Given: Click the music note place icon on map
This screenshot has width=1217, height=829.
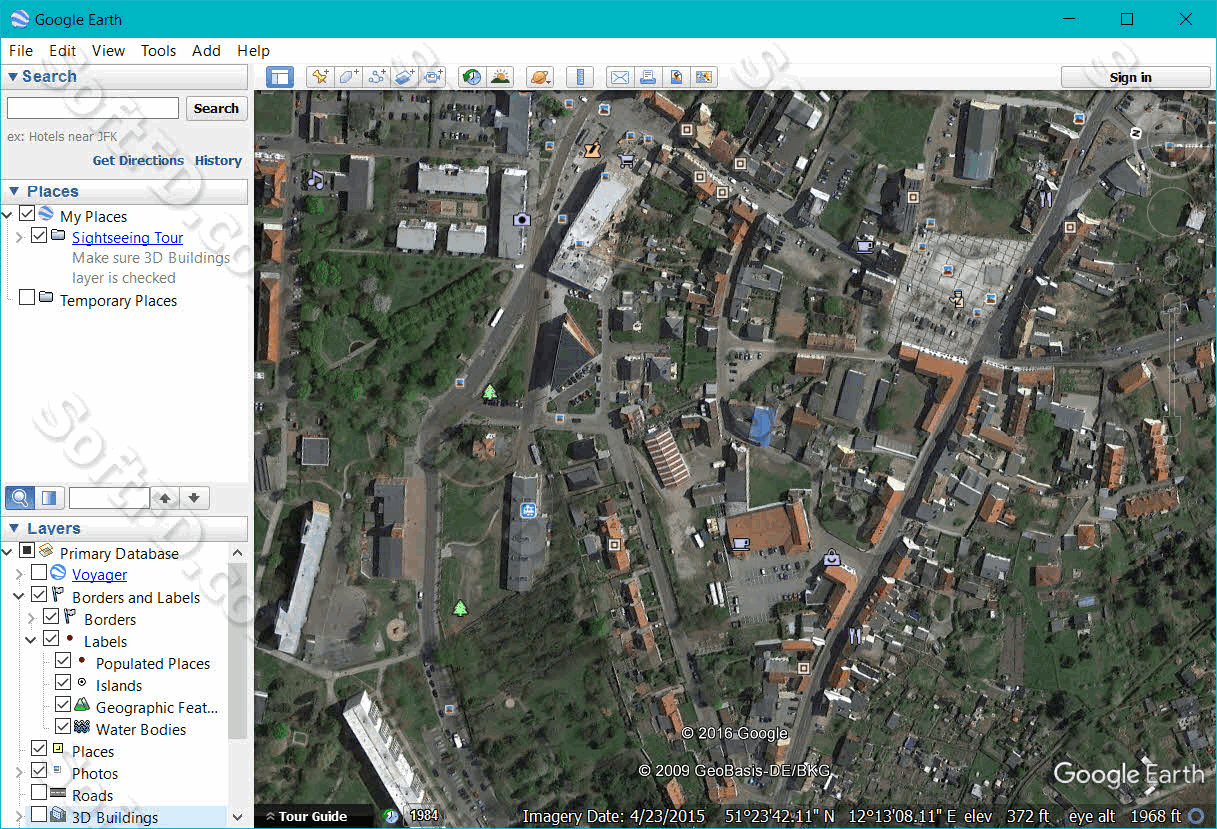Looking at the screenshot, I should click(316, 180).
